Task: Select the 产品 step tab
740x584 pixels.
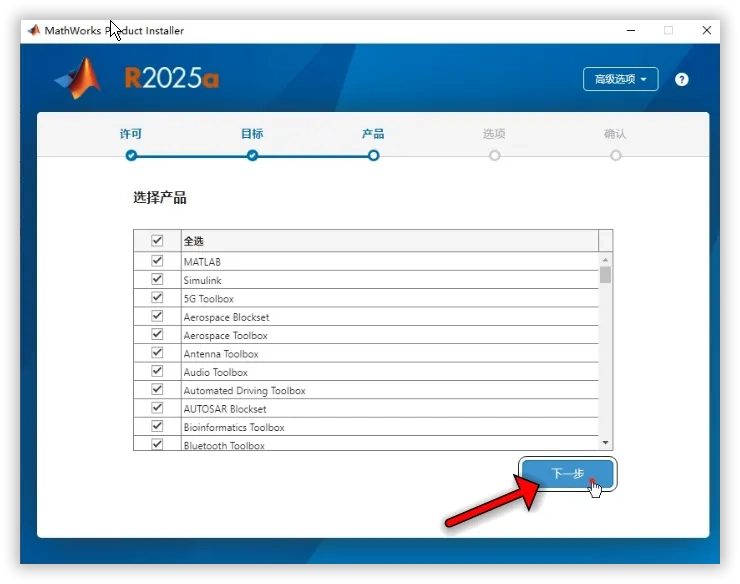Action: click(373, 134)
